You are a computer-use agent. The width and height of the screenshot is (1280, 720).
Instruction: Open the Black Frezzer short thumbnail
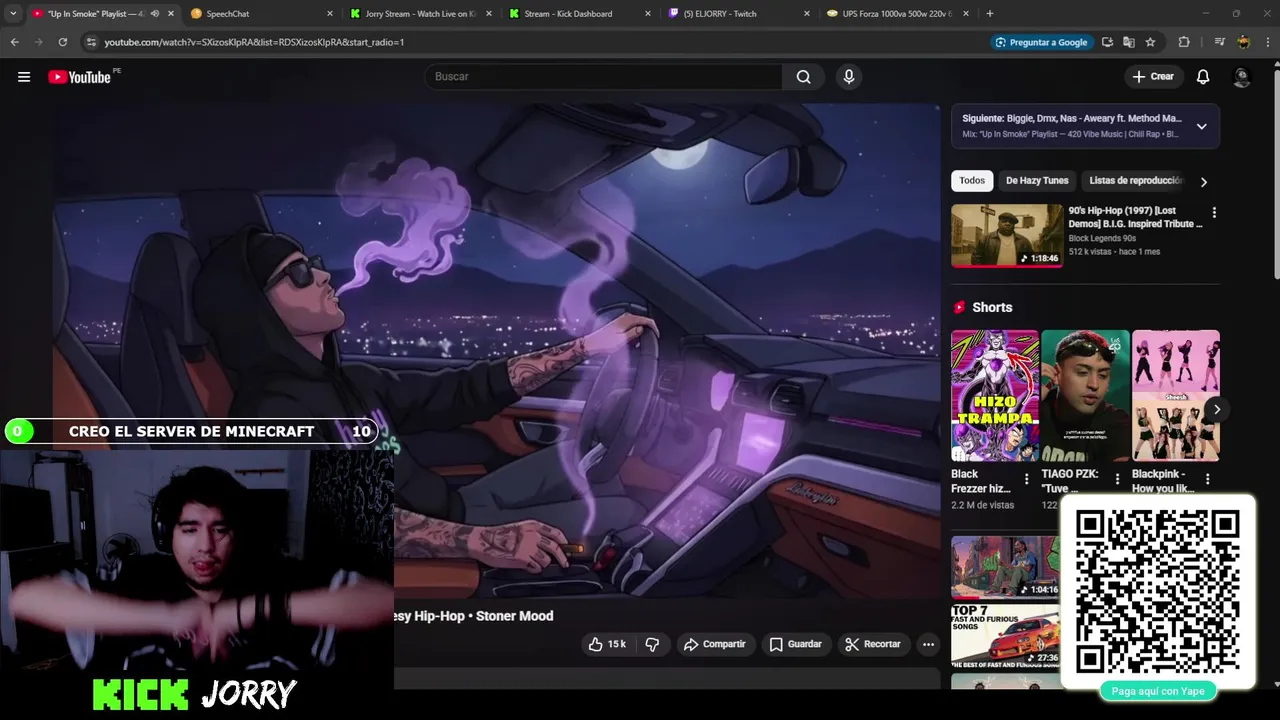(x=994, y=395)
